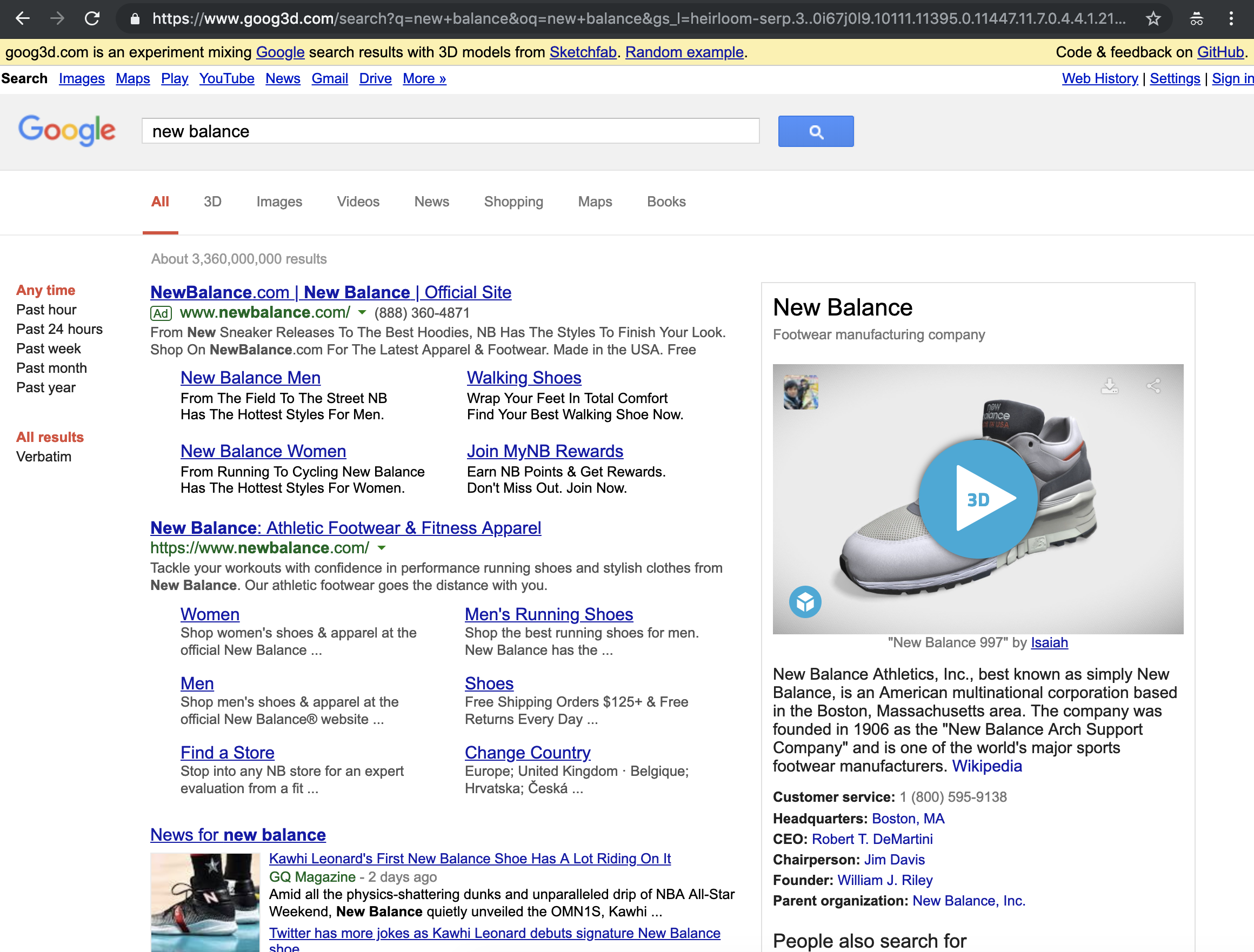This screenshot has height=952, width=1254.
Task: Switch to the Shopping results tab
Action: (513, 202)
